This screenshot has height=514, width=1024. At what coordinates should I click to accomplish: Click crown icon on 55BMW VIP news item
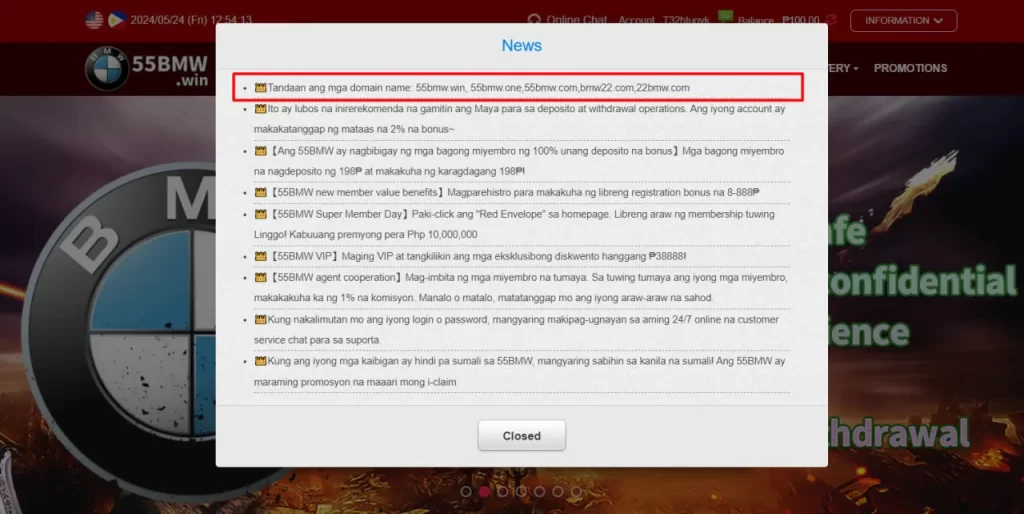coord(260,256)
